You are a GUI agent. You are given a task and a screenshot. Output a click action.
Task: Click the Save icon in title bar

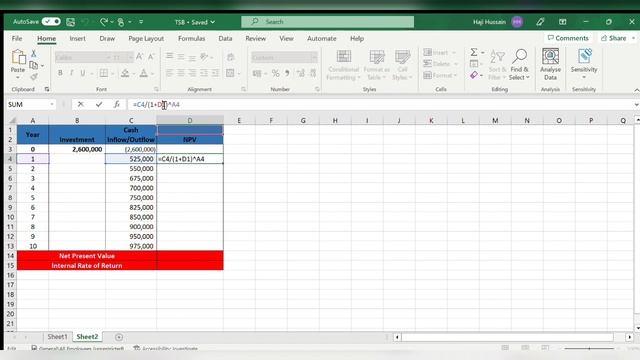point(71,22)
